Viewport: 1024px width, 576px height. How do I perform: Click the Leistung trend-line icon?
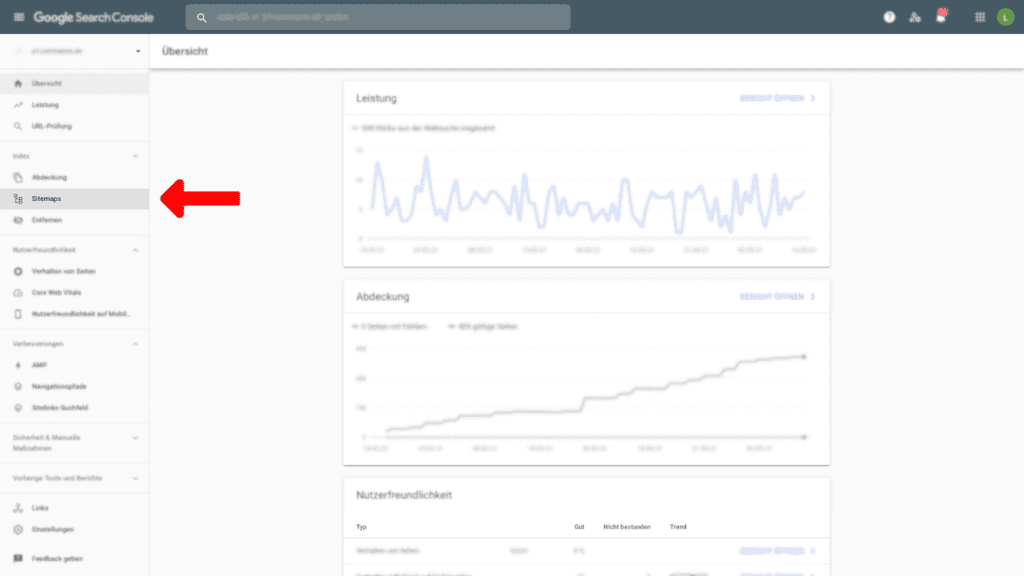[x=18, y=105]
